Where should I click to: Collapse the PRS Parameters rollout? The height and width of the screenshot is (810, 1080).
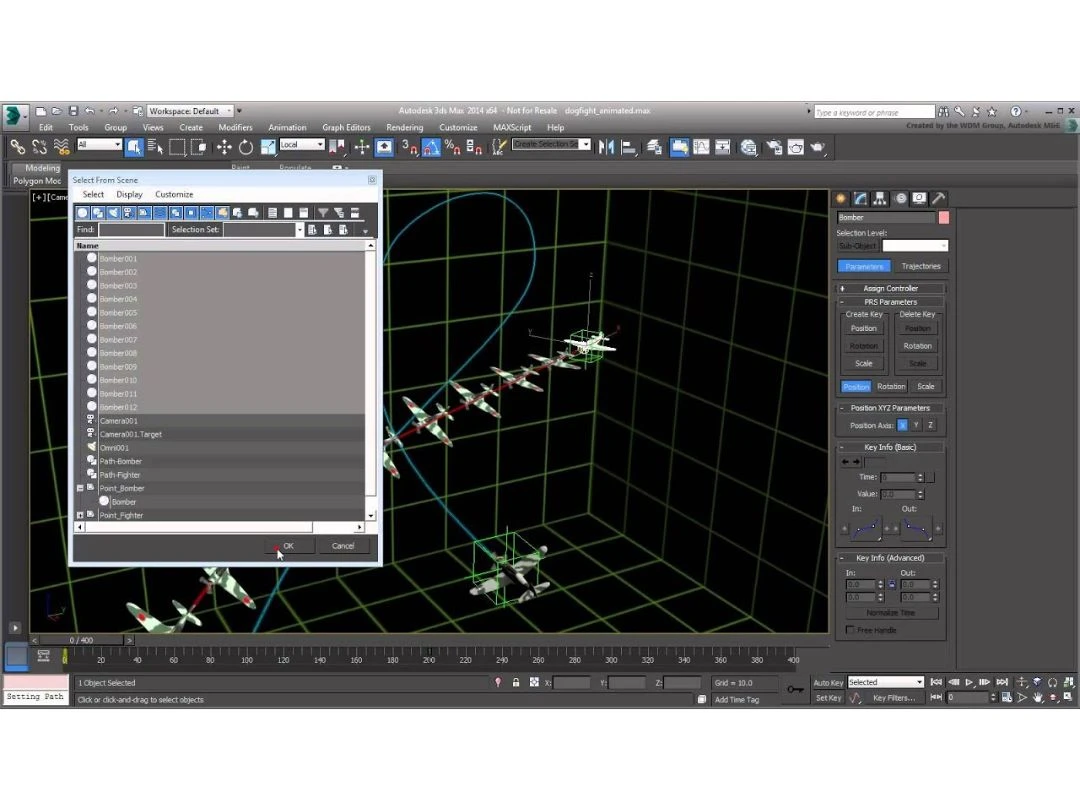pyautogui.click(x=890, y=302)
